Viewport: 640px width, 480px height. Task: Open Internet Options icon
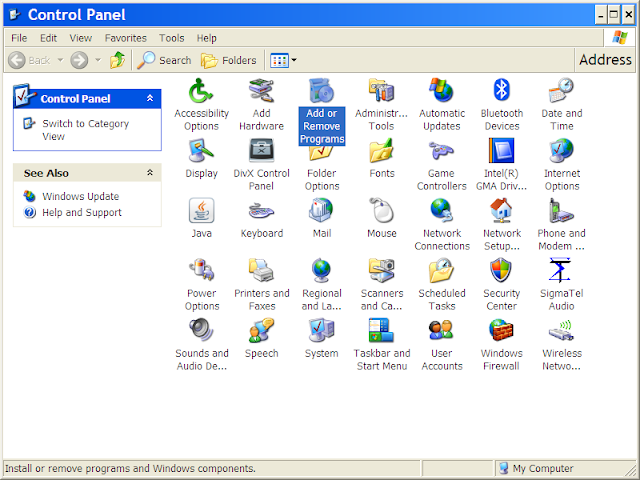[x=562, y=150]
